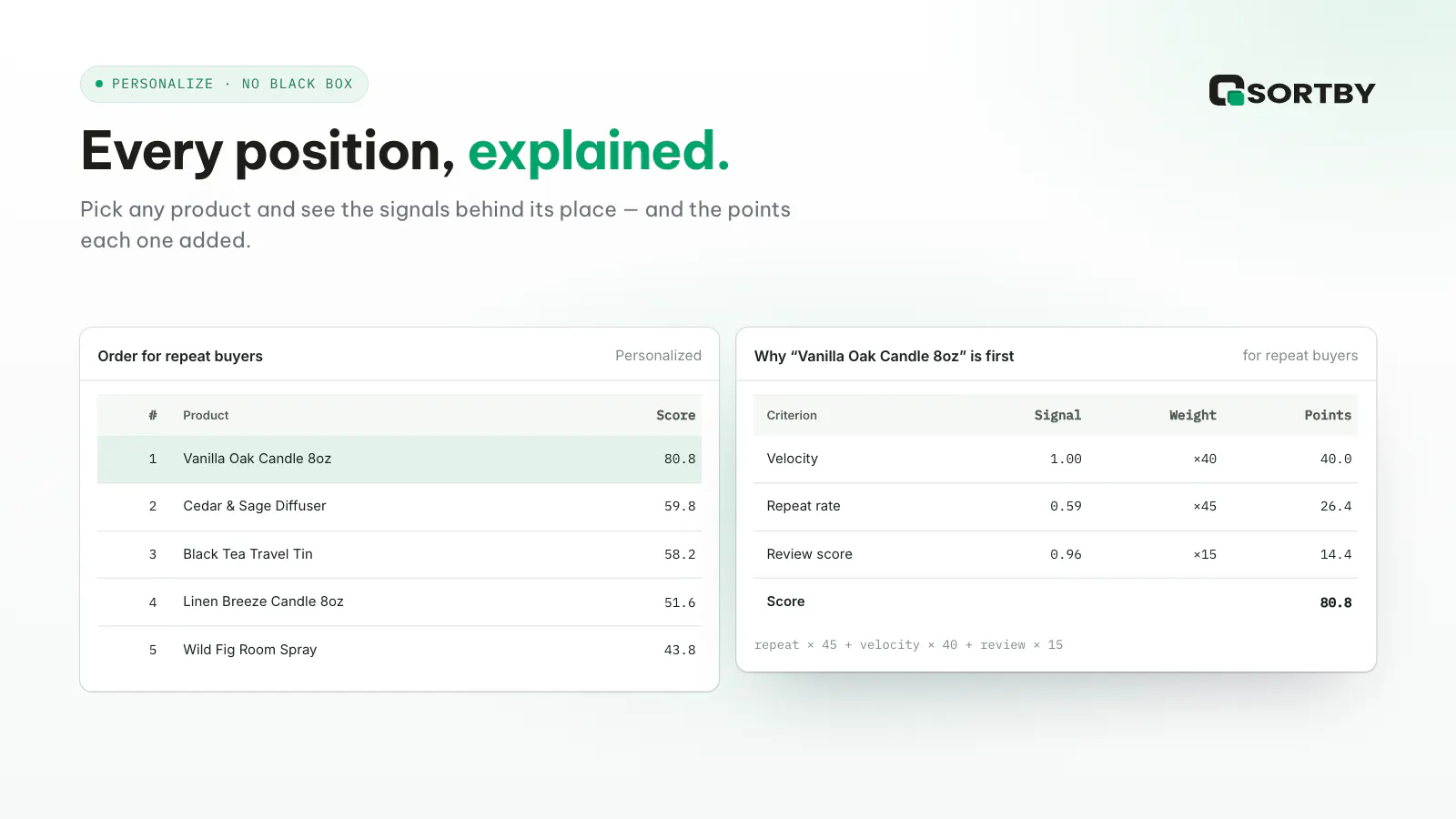
Task: Click the Sortby logo
Action: click(x=1292, y=91)
